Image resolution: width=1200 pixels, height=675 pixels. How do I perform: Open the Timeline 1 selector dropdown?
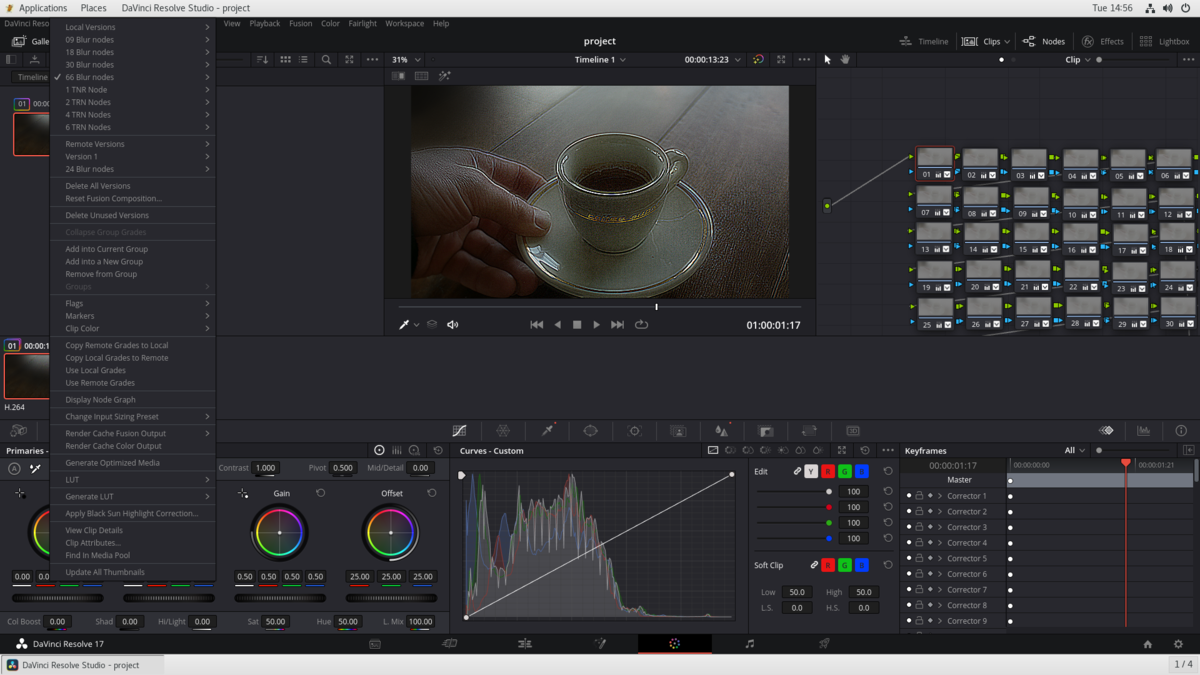click(x=600, y=59)
